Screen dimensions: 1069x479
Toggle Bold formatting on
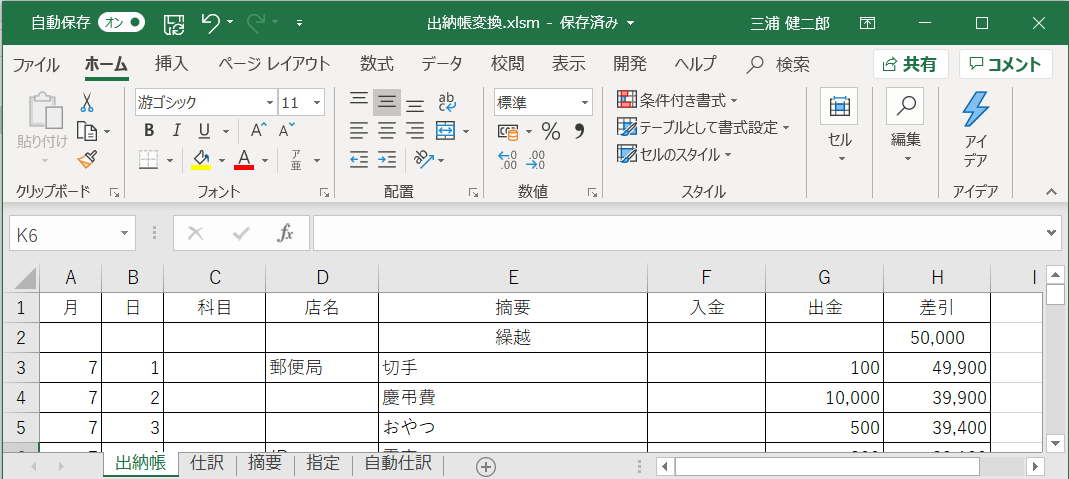click(x=149, y=130)
